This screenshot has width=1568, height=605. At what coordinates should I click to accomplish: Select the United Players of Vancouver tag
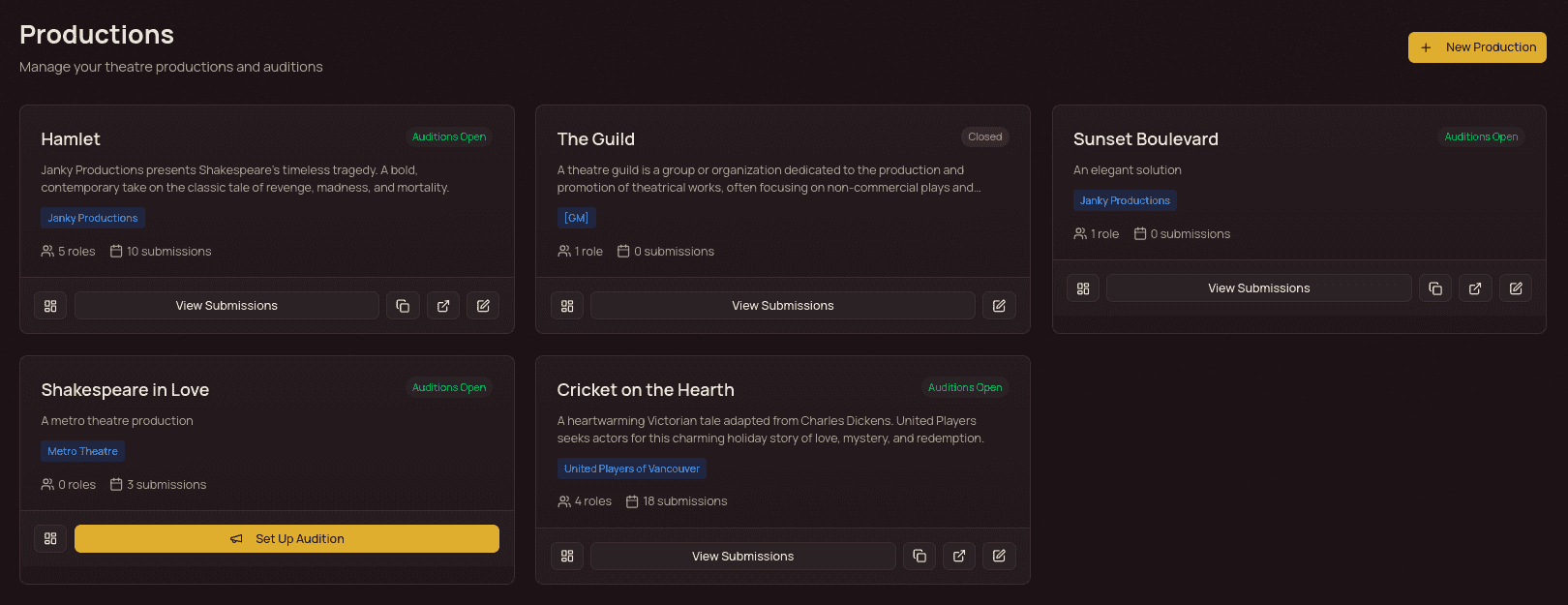pos(632,469)
